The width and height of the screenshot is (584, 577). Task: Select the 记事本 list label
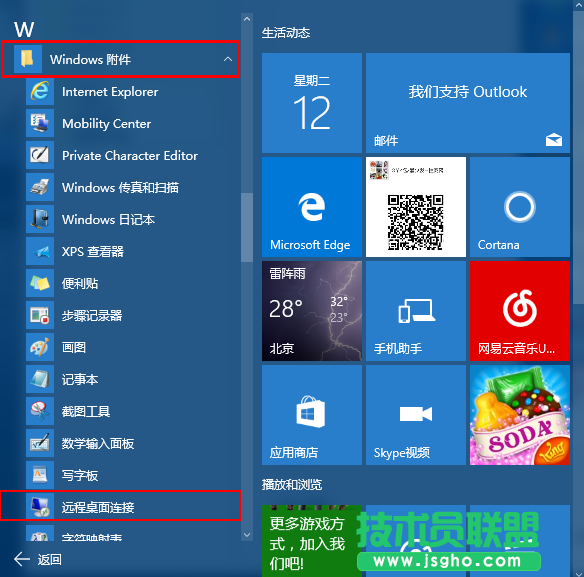click(x=80, y=380)
